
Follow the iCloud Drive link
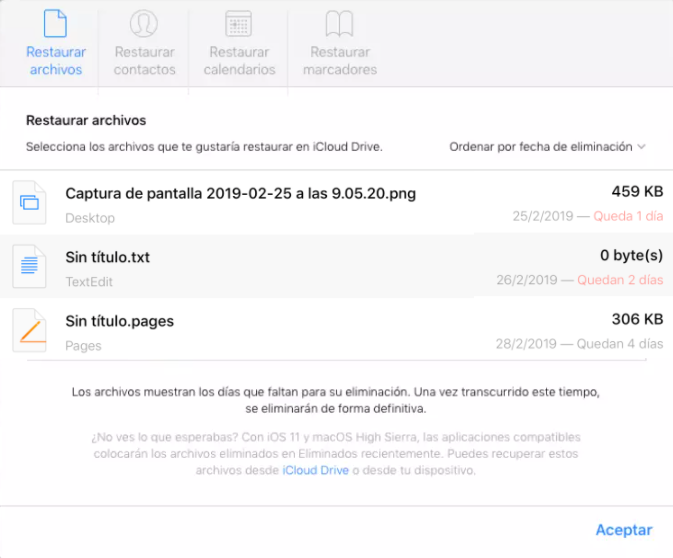(315, 470)
